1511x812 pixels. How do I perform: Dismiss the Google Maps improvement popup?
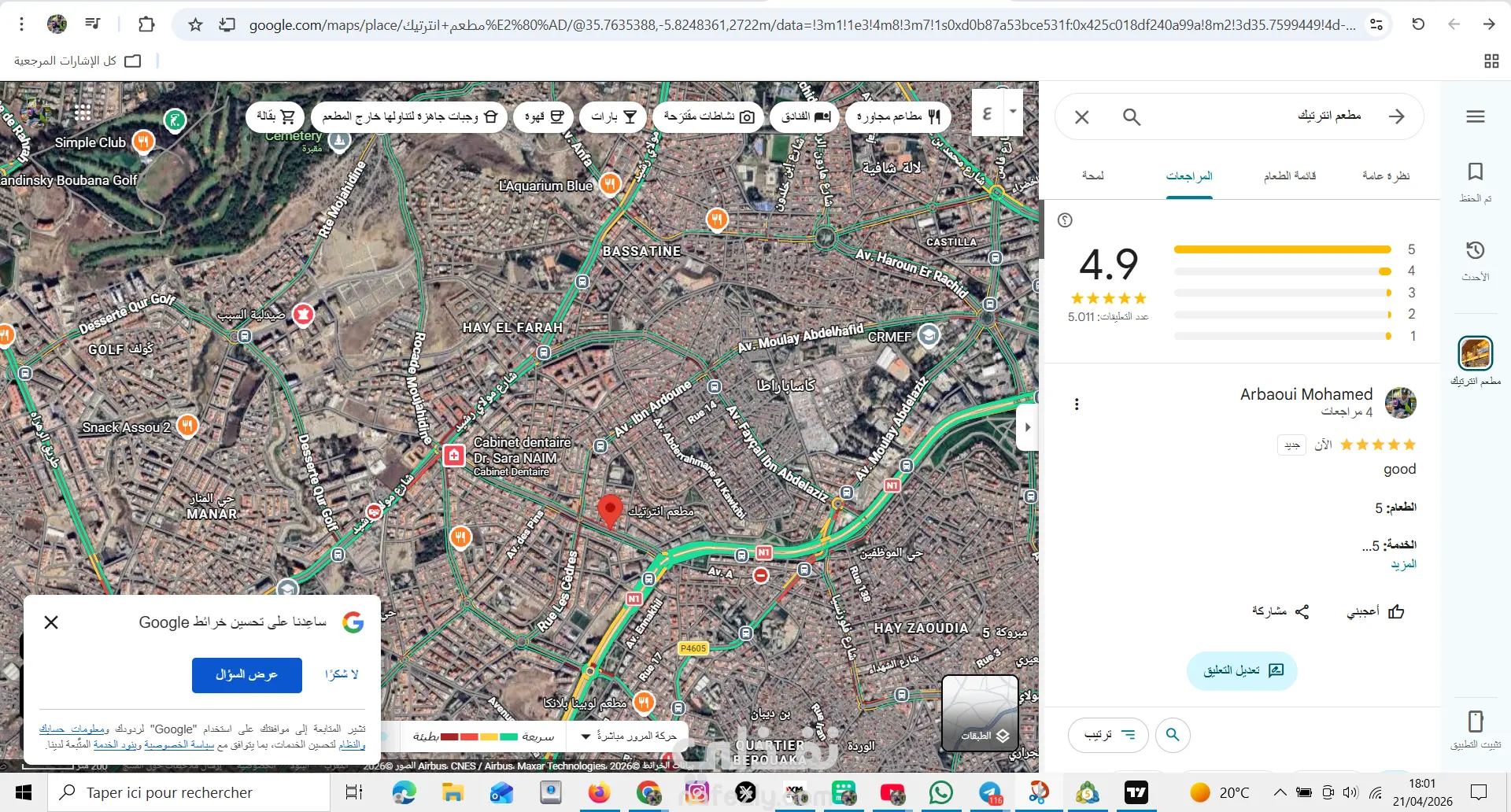51,622
